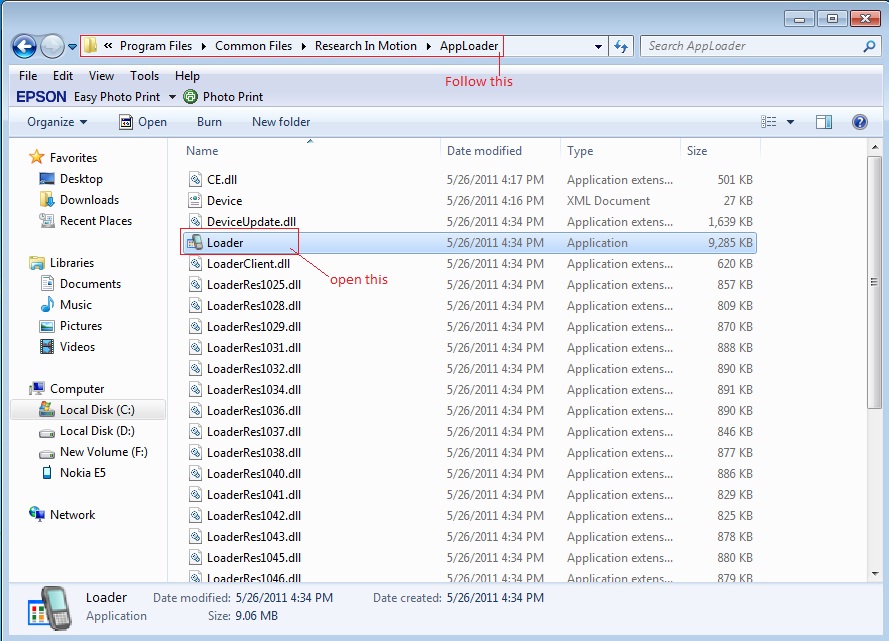
Task: Select LoaderRes1031.dll file icon
Action: (x=195, y=347)
